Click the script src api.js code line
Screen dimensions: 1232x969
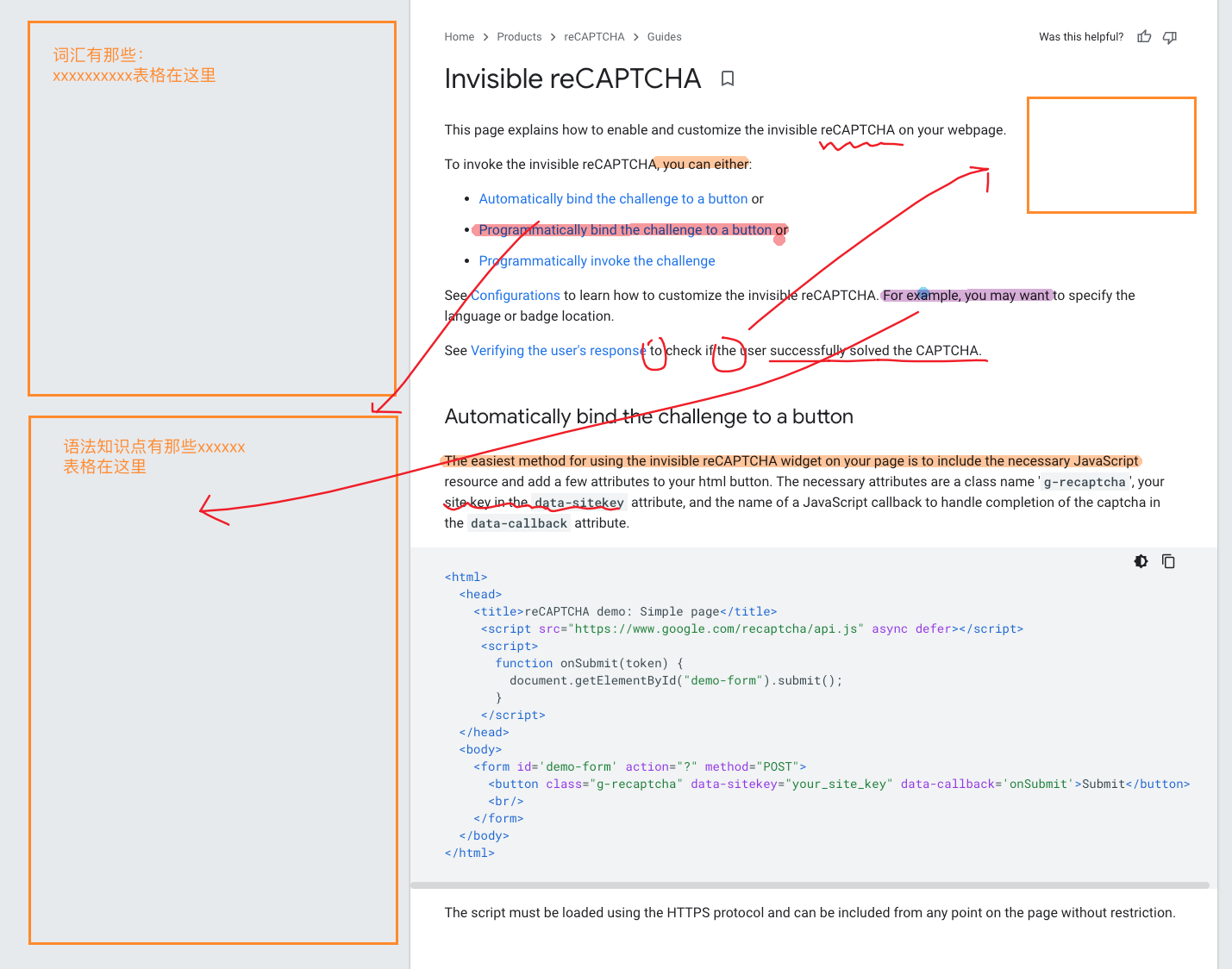752,628
